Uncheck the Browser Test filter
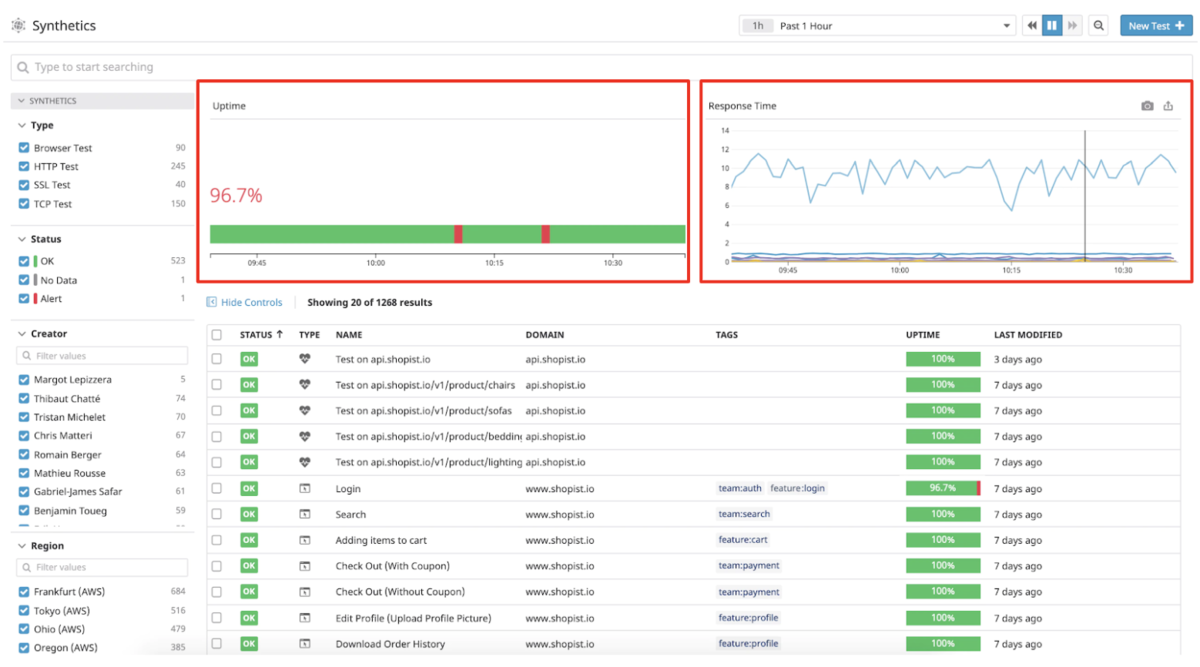Screen dimensions: 1200x667 pyautogui.click(x=24, y=148)
